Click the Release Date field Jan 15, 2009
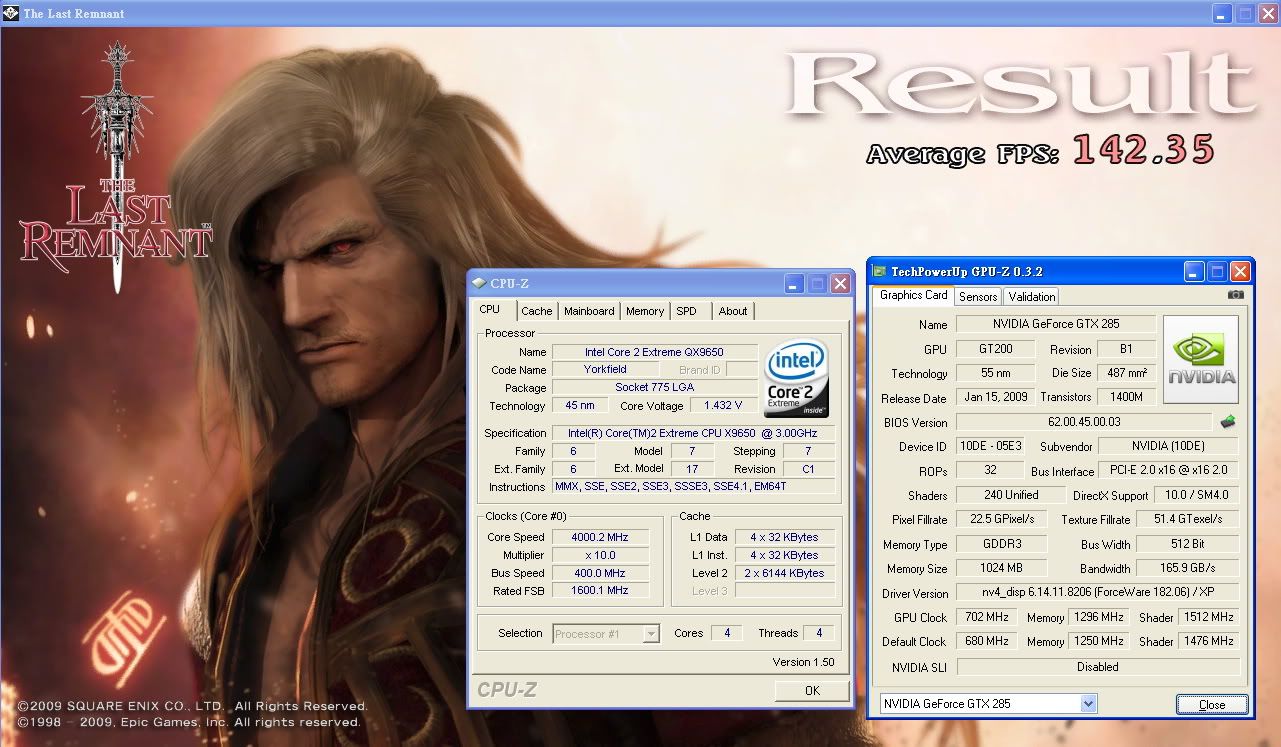The image size is (1281, 747). click(994, 397)
